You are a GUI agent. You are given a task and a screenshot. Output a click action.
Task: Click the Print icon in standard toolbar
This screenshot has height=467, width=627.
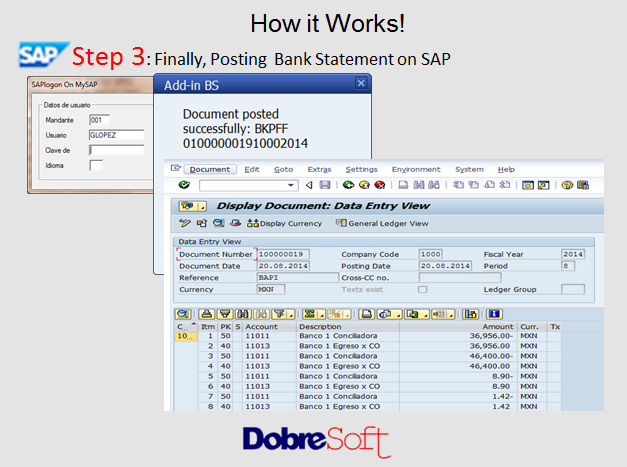[x=403, y=185]
